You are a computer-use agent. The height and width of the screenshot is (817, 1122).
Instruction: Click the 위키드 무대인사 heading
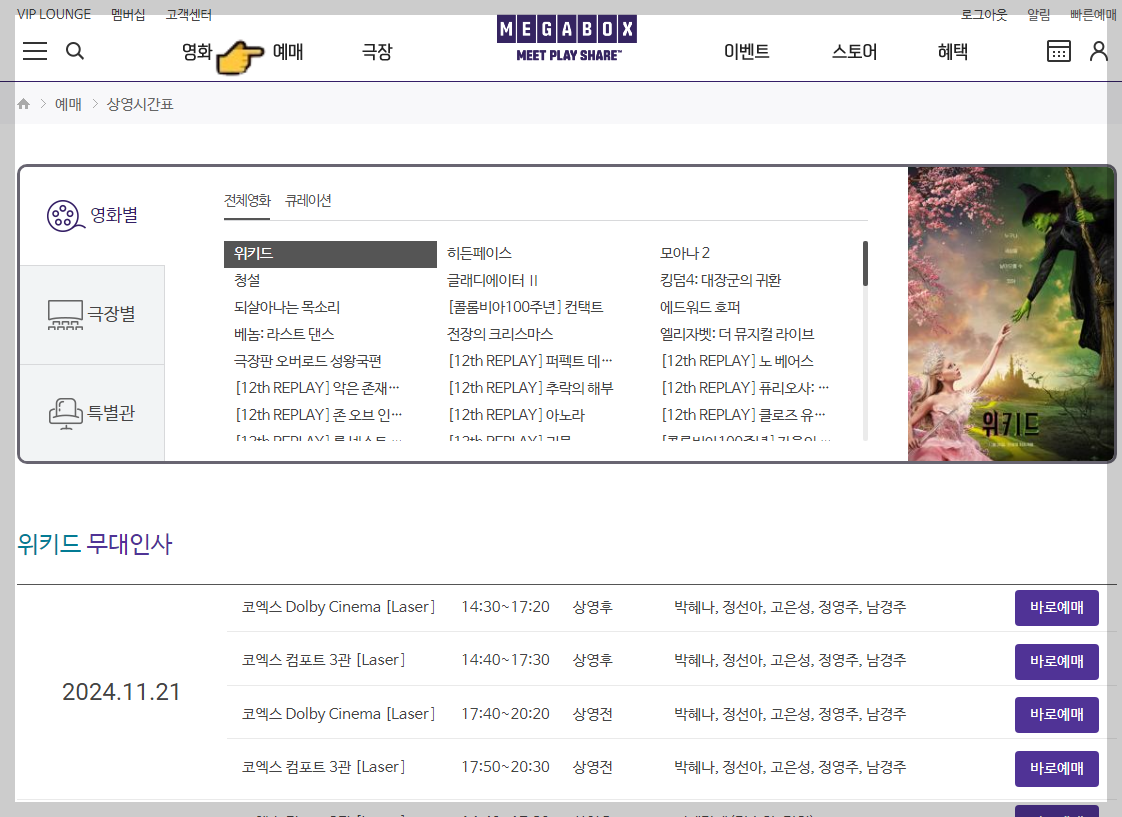pos(94,544)
